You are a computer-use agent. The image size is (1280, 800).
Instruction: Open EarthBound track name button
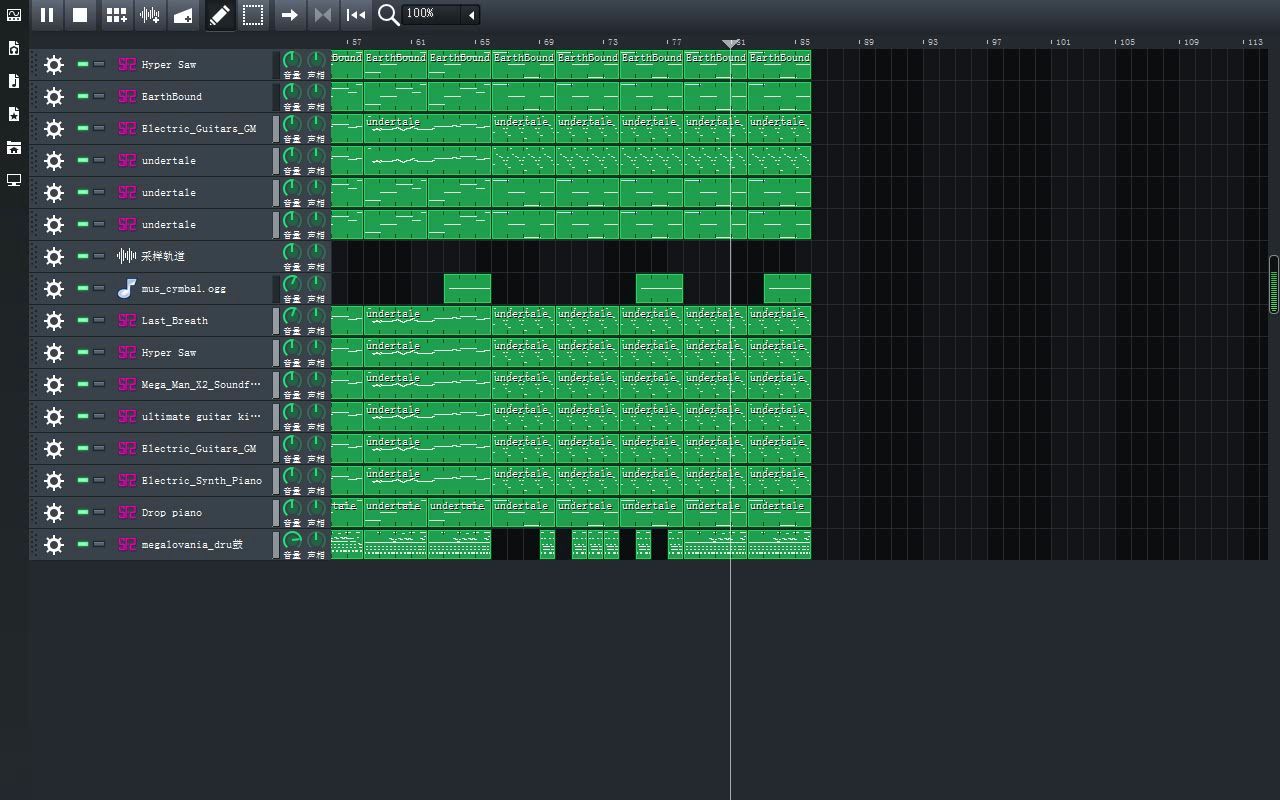tap(192, 97)
